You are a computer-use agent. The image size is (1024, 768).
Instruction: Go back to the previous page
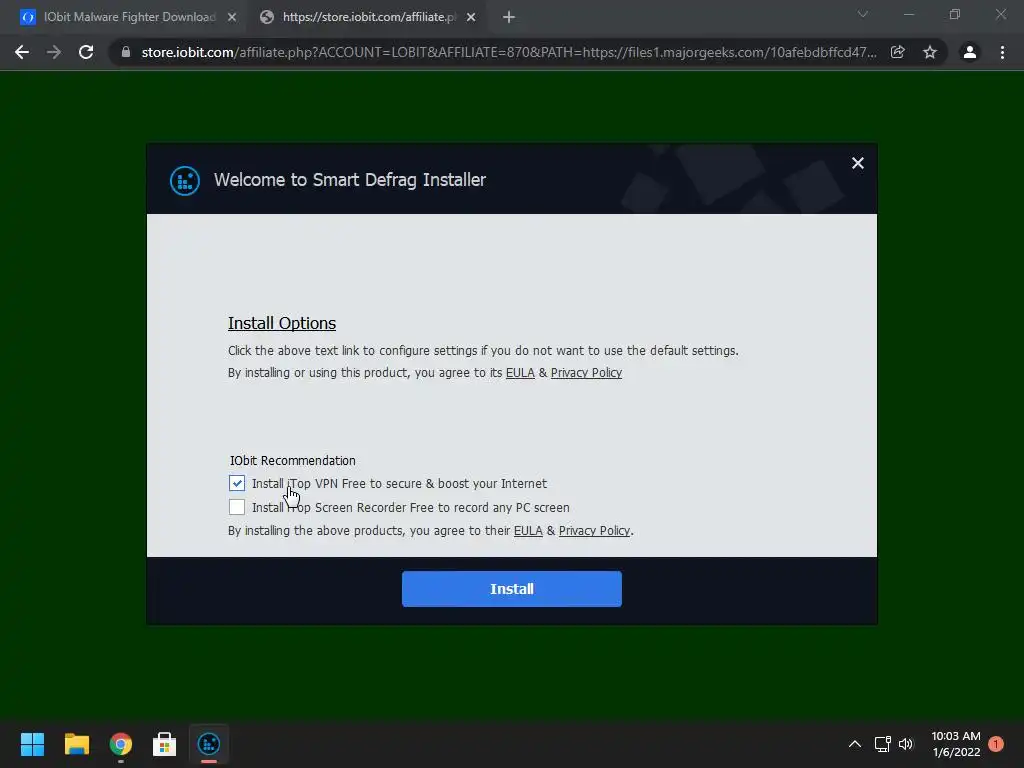[22, 52]
